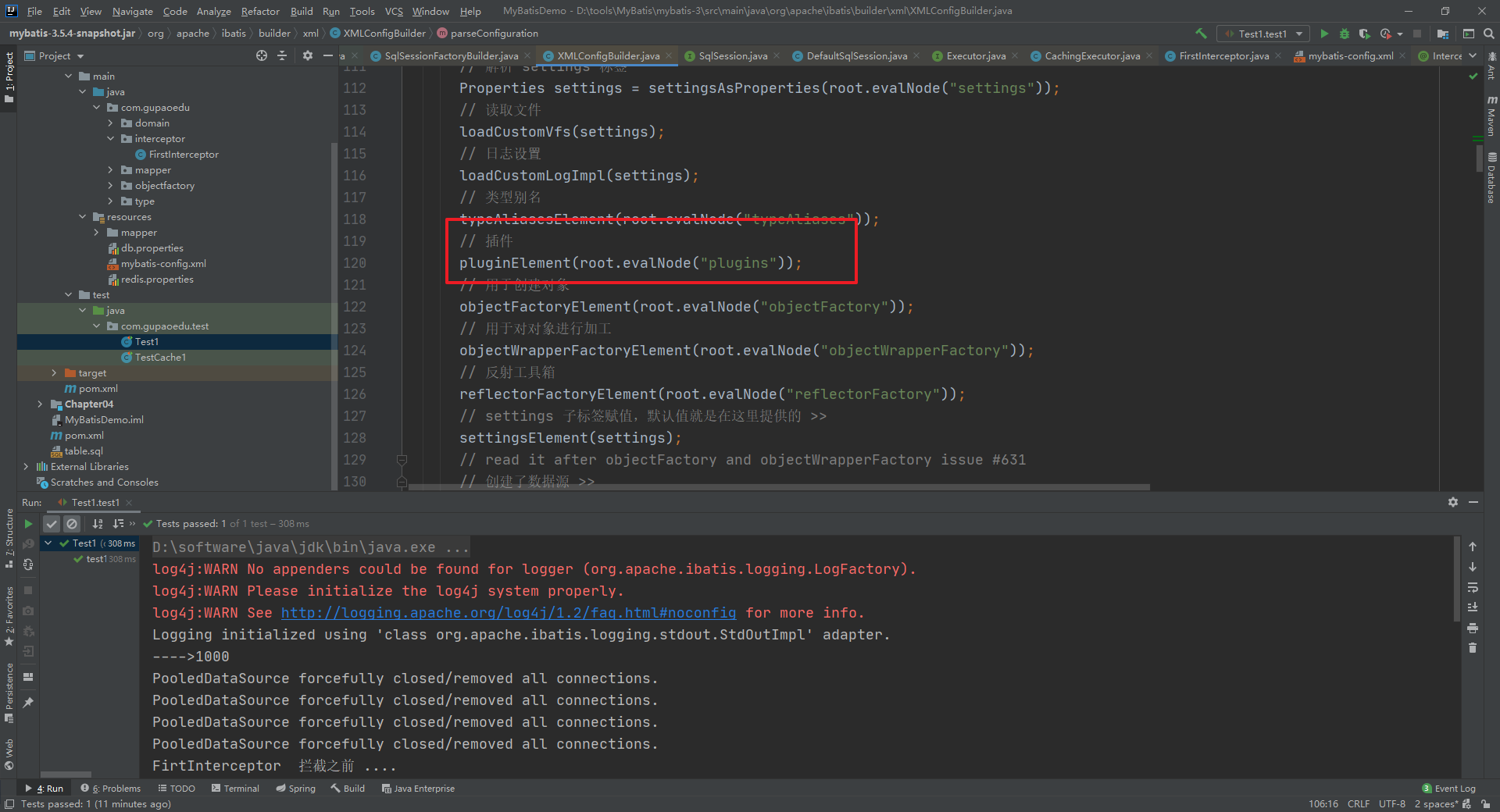Pin the Run tab
Image resolution: width=1500 pixels, height=812 pixels.
pyautogui.click(x=28, y=703)
